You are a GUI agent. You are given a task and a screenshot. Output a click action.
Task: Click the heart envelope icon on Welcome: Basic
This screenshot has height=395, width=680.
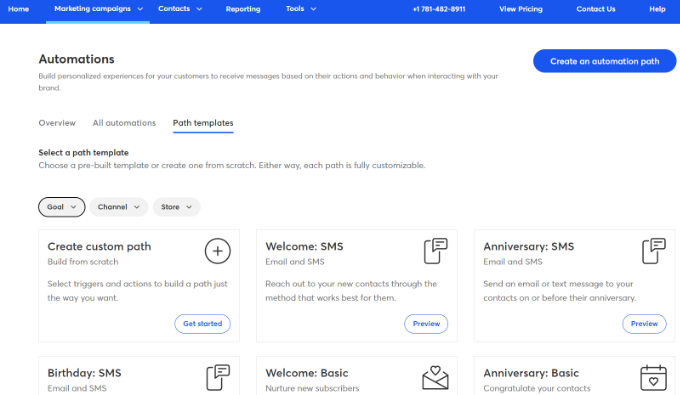(435, 377)
